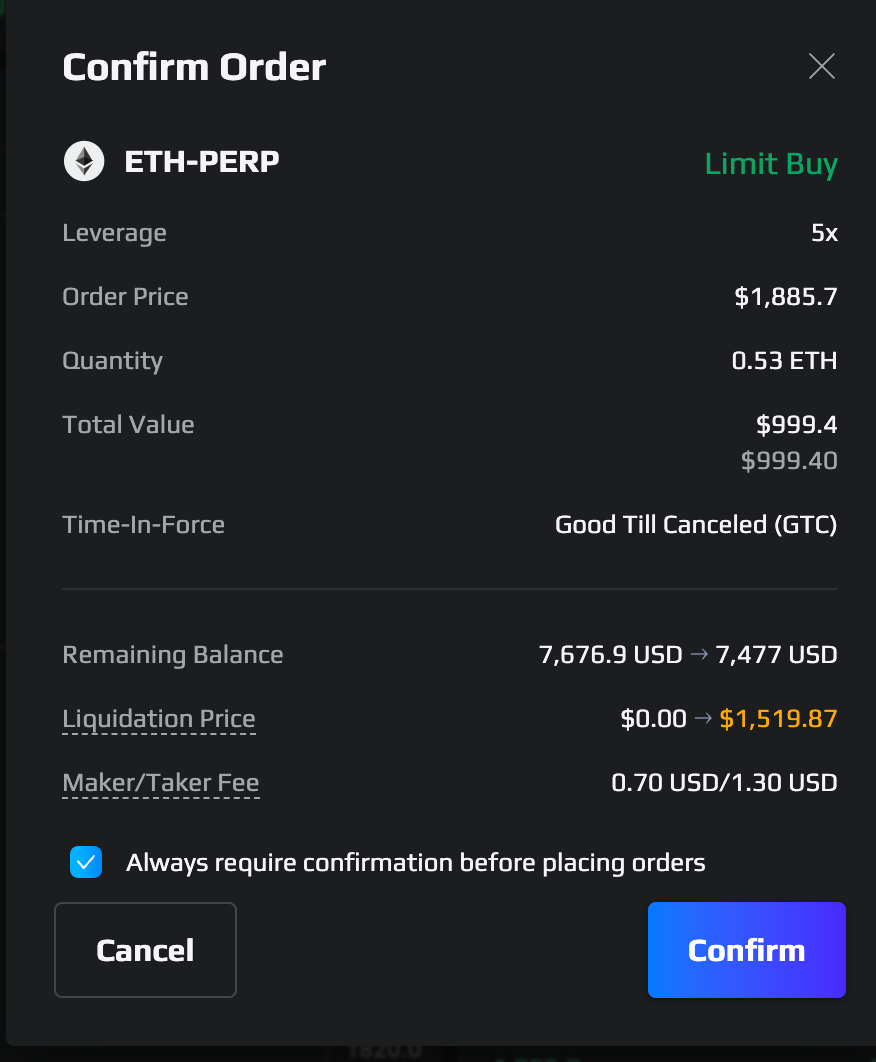Click the 5x leverage value
Screen dimensions: 876x1062
[825, 233]
